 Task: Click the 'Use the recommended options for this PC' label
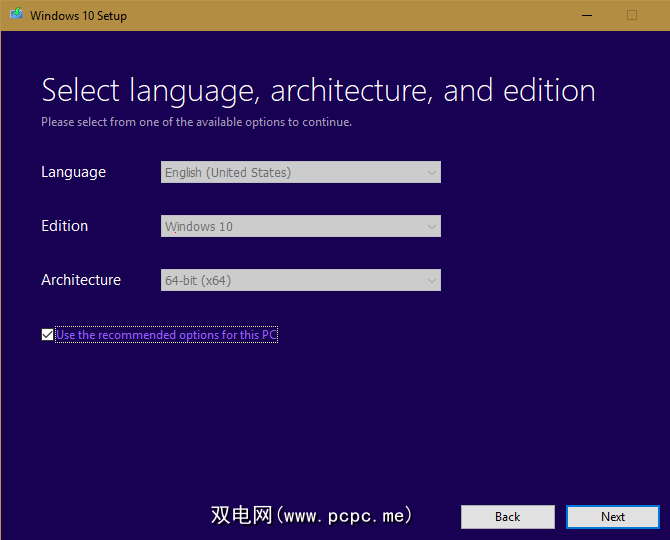166,335
